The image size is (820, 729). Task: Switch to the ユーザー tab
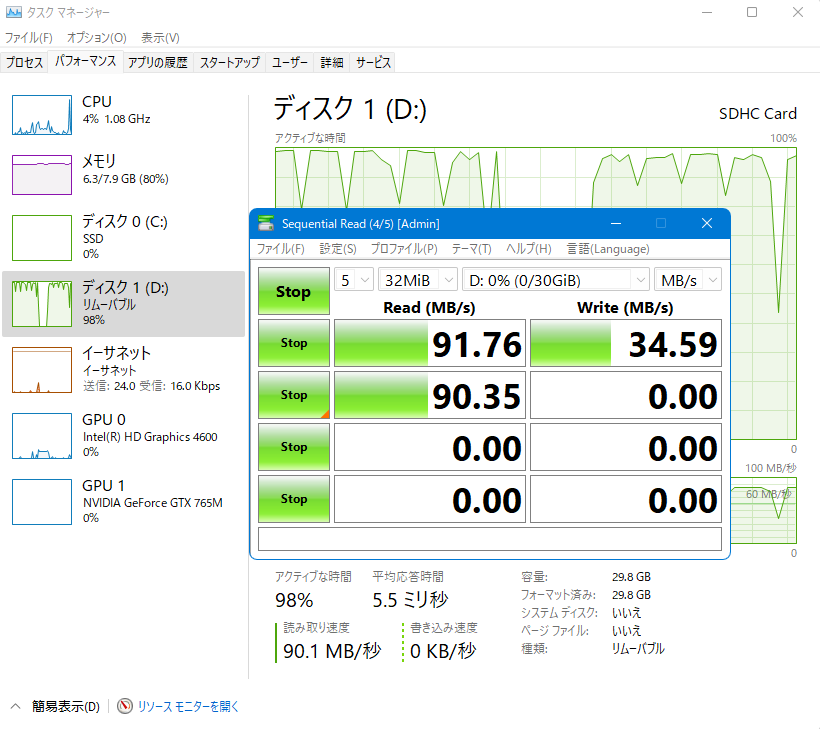point(290,63)
